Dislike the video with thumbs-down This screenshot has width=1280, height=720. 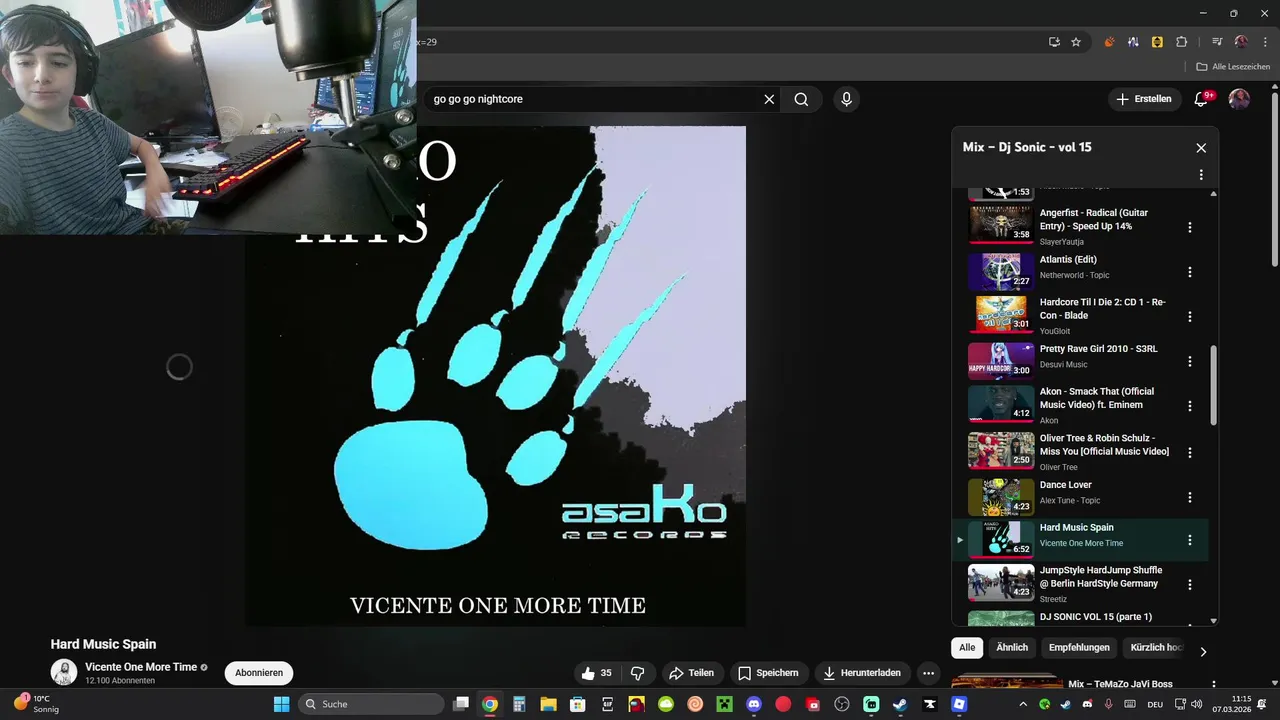pos(637,673)
